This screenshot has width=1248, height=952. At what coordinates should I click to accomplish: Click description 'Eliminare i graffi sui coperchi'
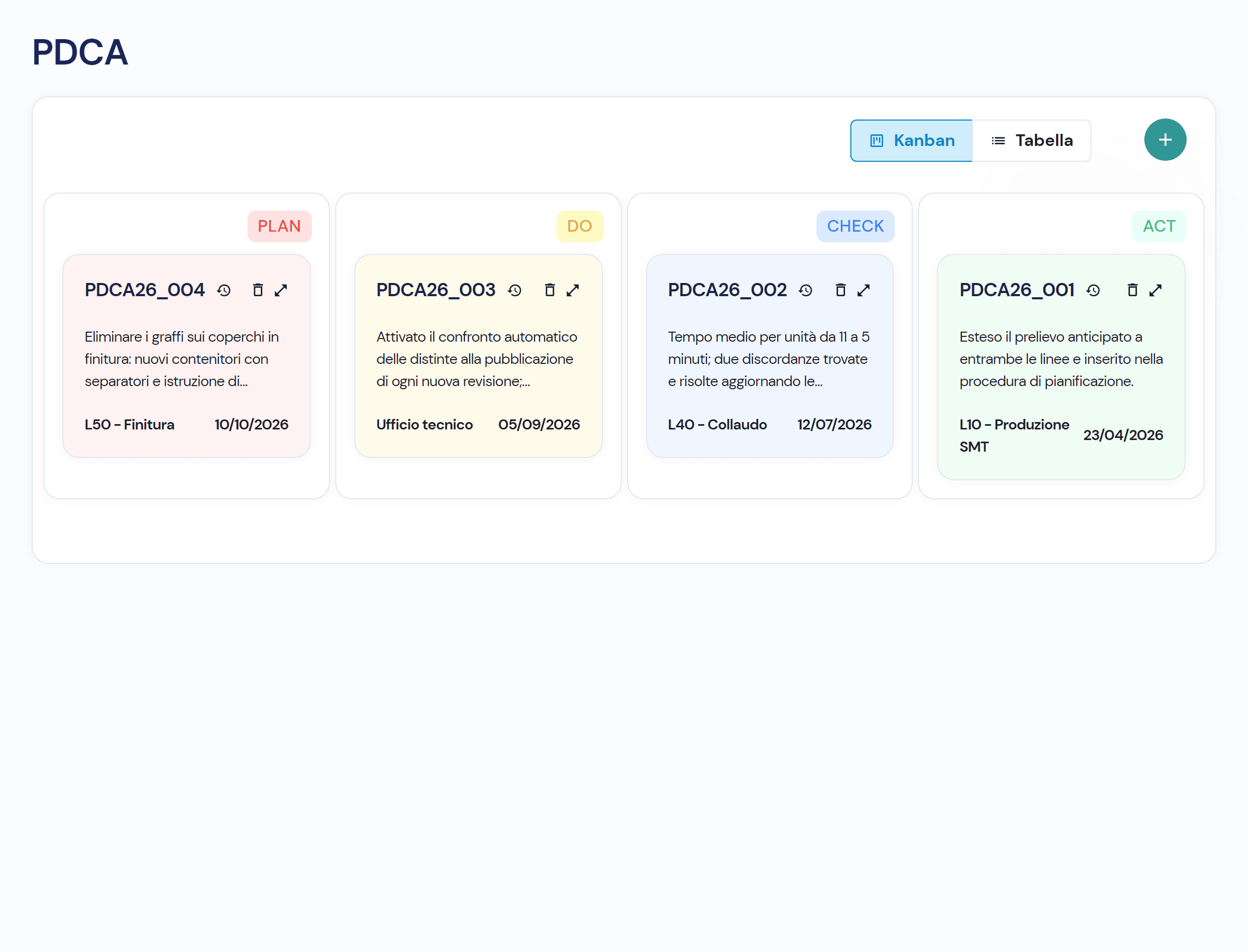(182, 359)
